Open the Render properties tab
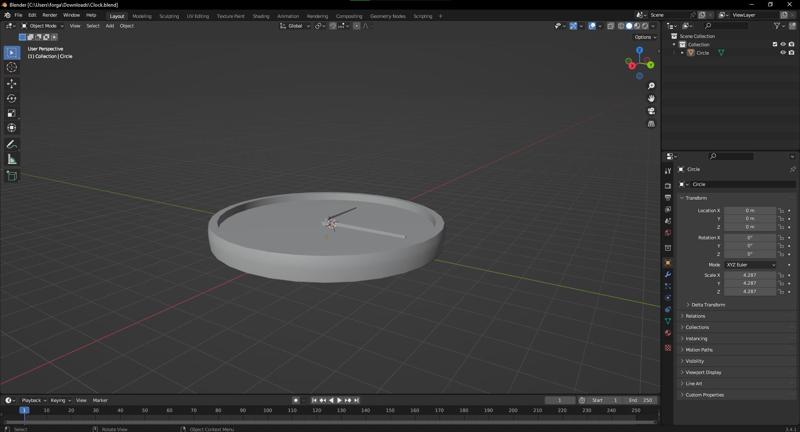Viewport: 800px width, 432px height. tap(668, 186)
